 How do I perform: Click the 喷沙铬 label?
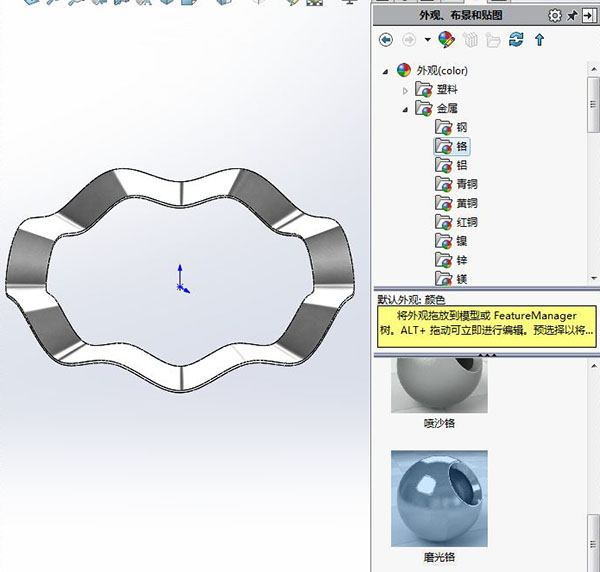[439, 423]
